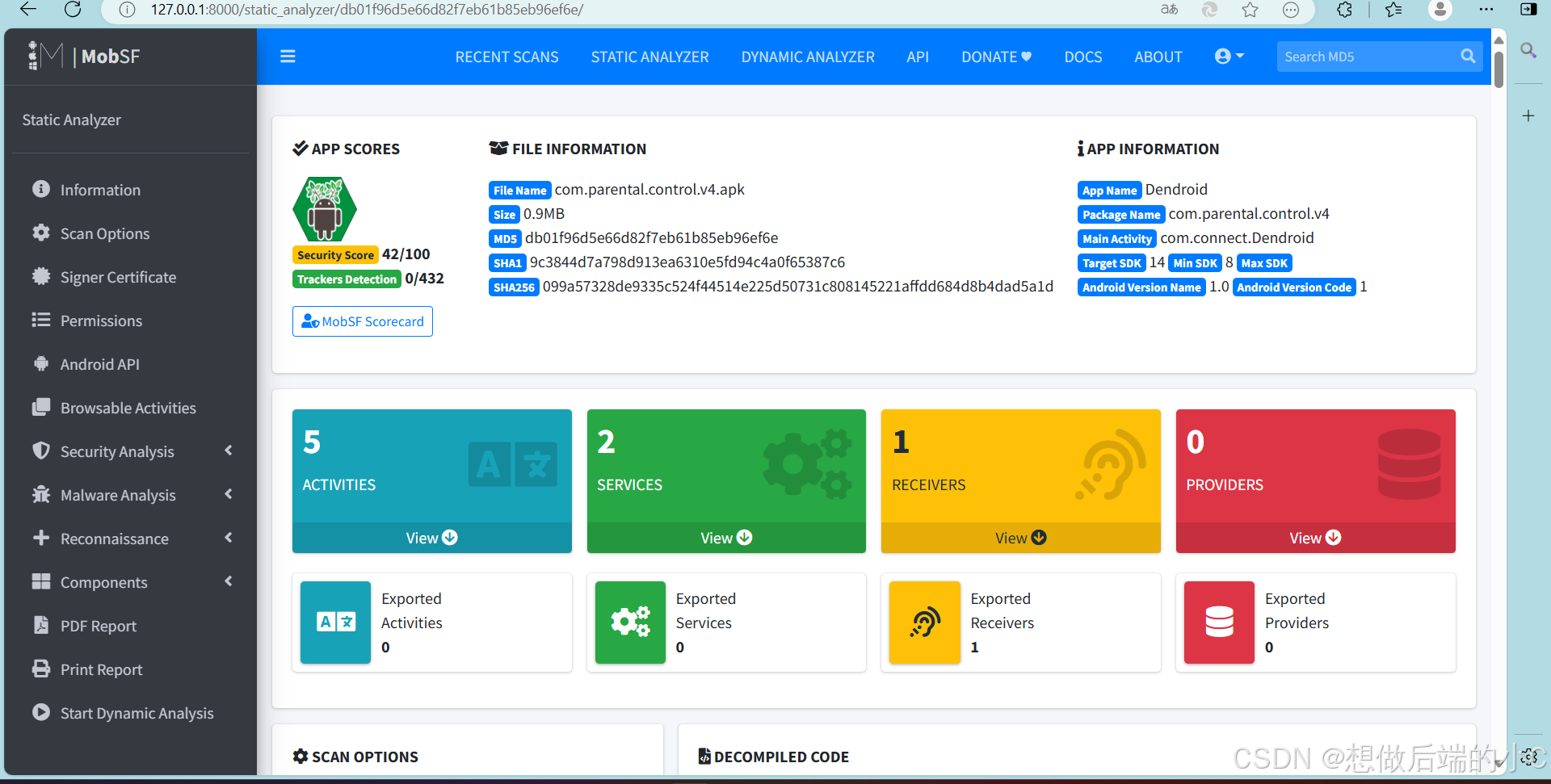Click the Signer Certificate badge icon
1551x784 pixels.
pos(41,276)
